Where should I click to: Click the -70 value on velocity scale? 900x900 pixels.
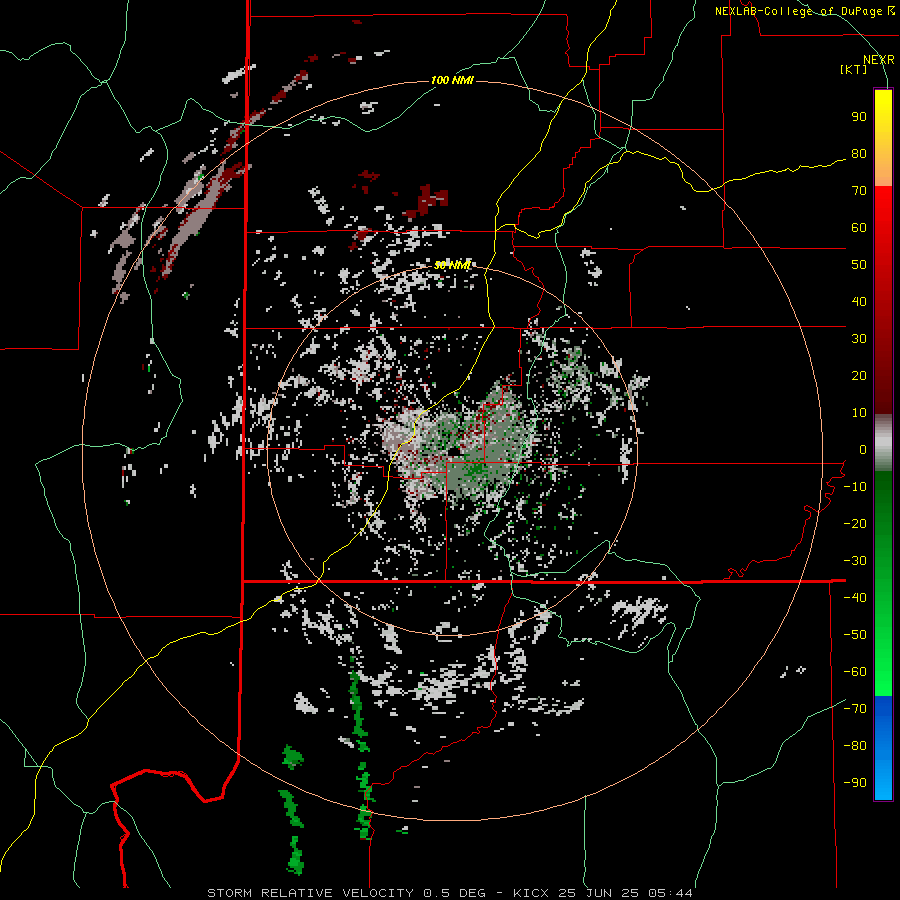[855, 709]
